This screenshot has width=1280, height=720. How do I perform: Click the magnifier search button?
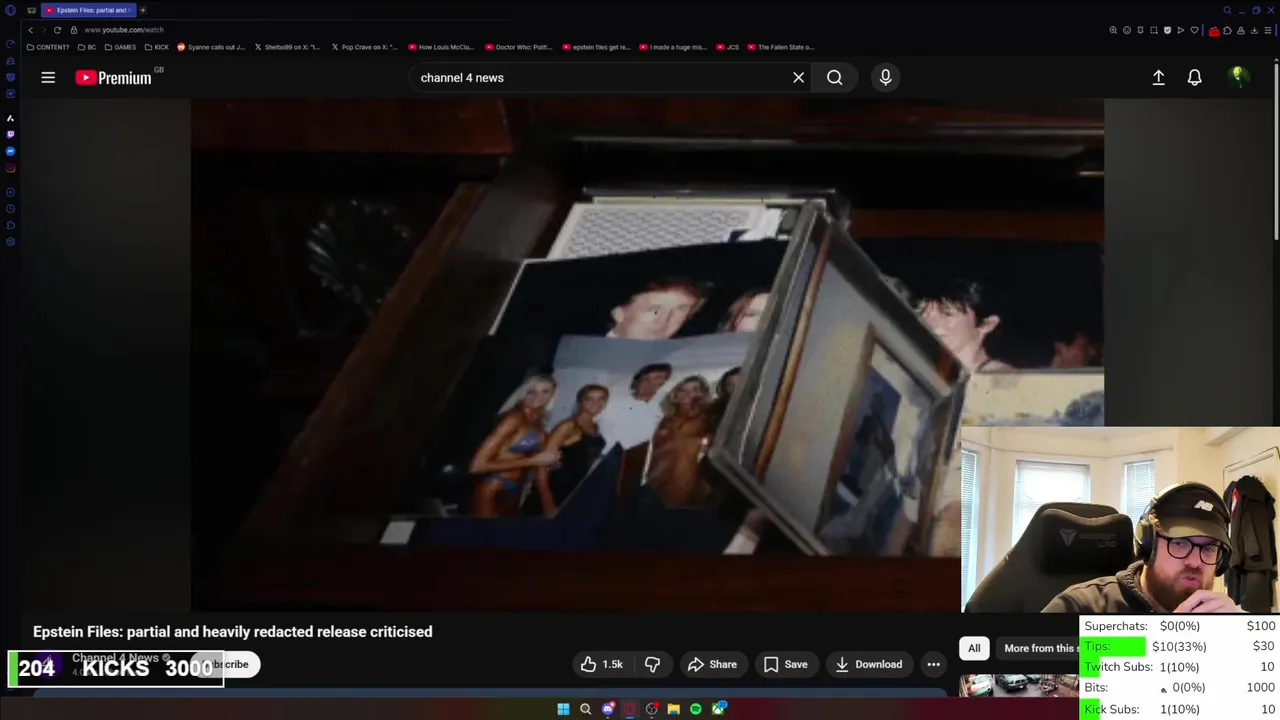[x=834, y=77]
